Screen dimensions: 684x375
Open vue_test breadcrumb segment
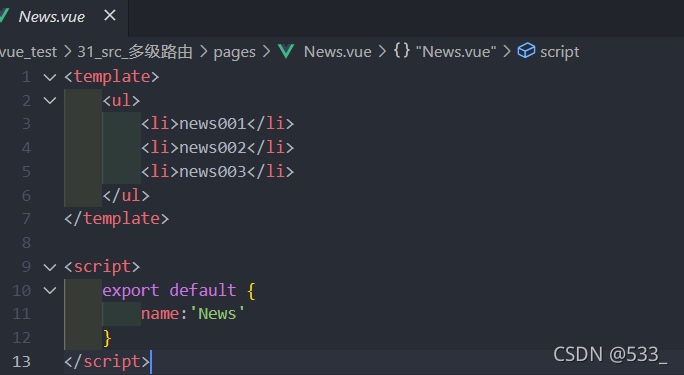point(28,52)
